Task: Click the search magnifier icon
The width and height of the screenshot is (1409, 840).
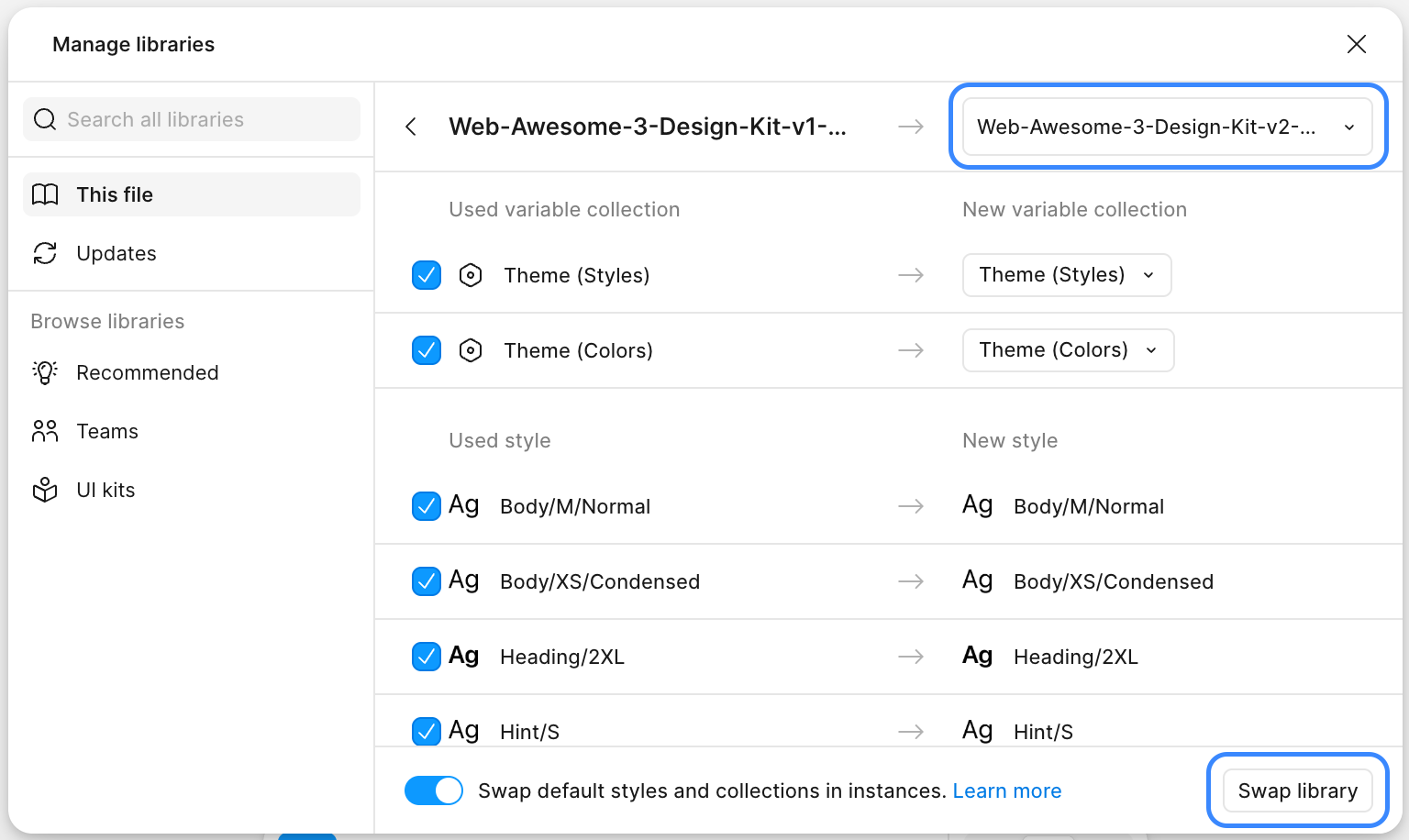Action: coord(45,119)
